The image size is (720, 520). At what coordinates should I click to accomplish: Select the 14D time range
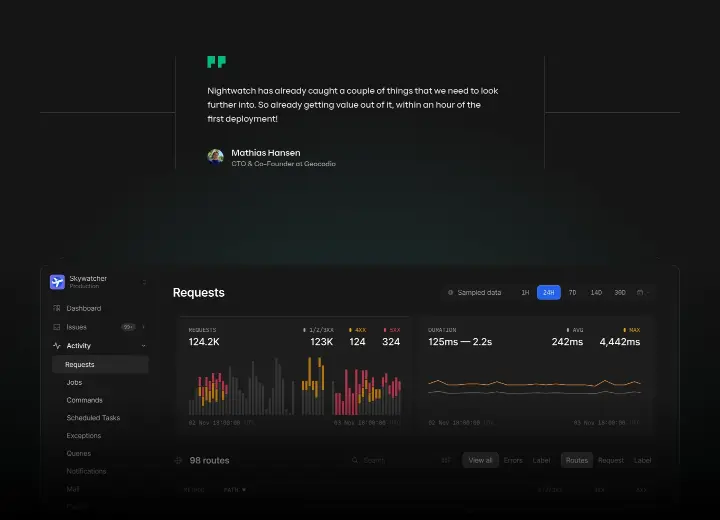point(596,293)
